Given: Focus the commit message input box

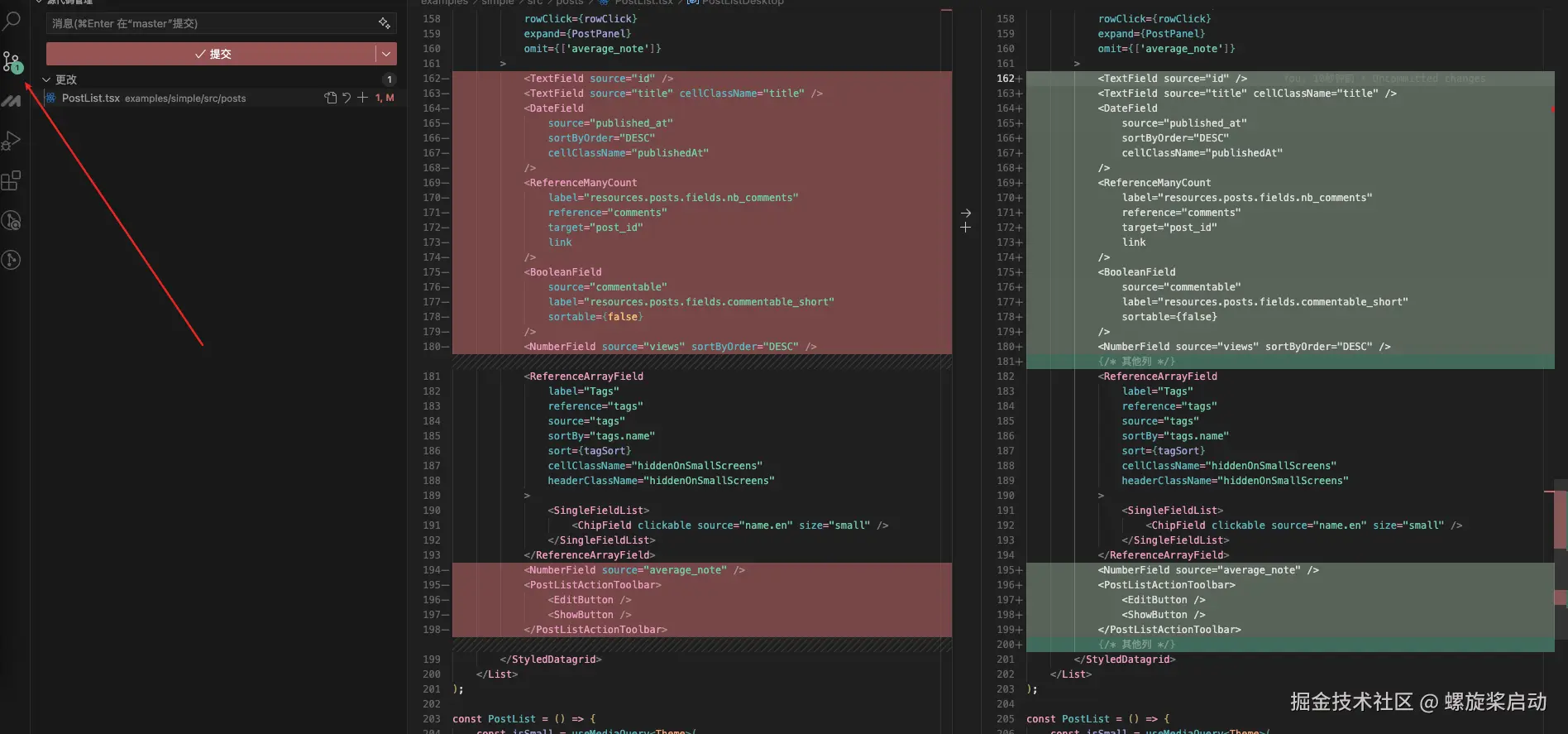Looking at the screenshot, I should 222,23.
